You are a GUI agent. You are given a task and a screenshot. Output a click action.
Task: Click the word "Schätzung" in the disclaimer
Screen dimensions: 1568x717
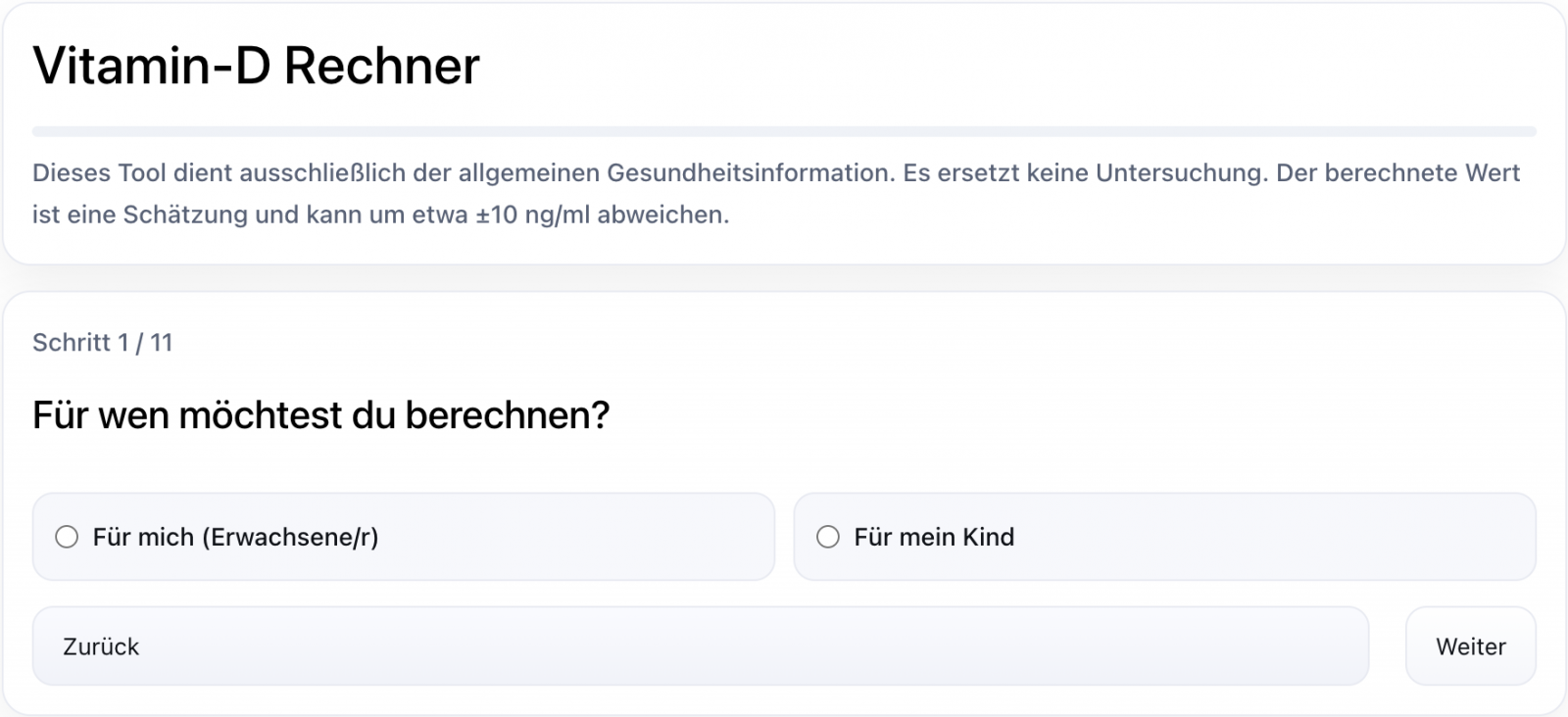point(185,215)
